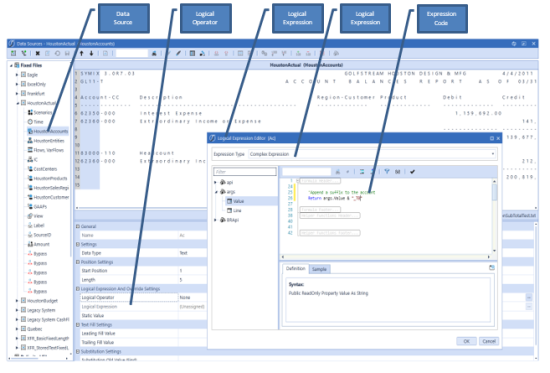Click the move down arrow in main toolbar
This screenshot has height=373, width=550.
(x=91, y=53)
